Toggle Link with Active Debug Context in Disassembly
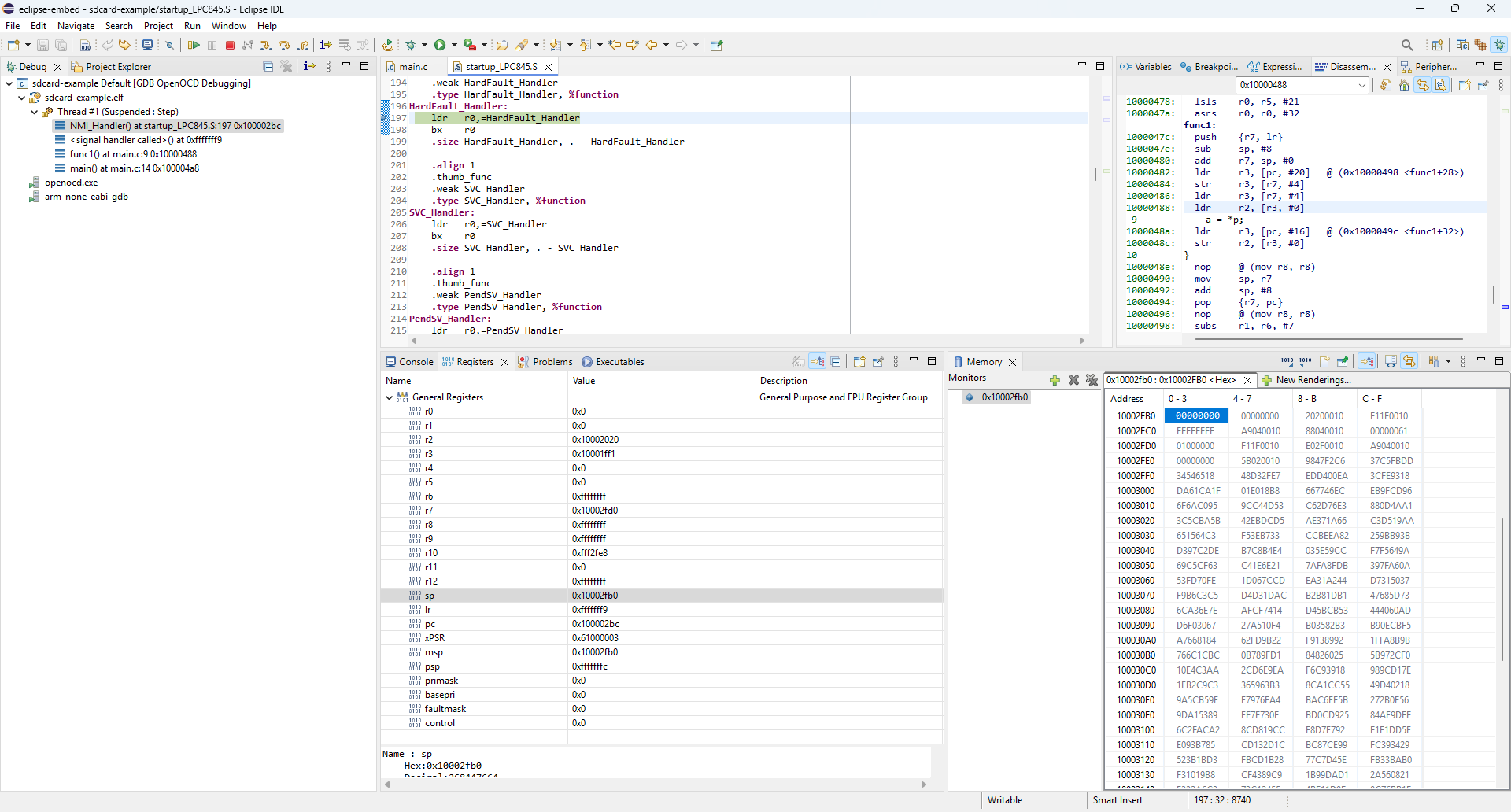The height and width of the screenshot is (812, 1511). pyautogui.click(x=1423, y=85)
